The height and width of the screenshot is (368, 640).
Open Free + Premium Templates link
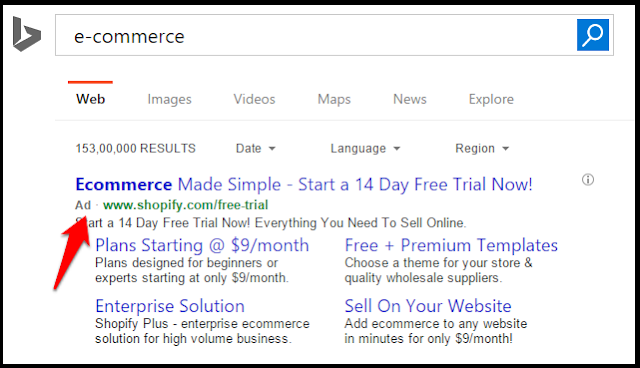[x=451, y=245]
